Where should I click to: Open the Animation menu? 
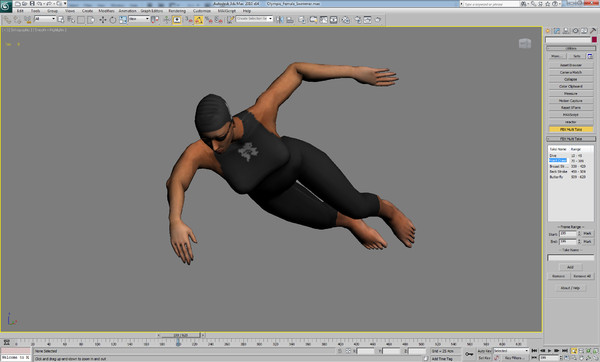coord(127,11)
